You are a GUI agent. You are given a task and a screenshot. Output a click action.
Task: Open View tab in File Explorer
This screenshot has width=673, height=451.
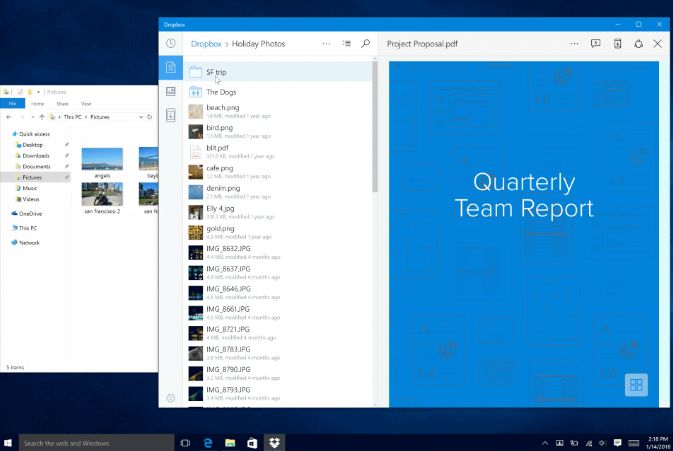[x=86, y=103]
